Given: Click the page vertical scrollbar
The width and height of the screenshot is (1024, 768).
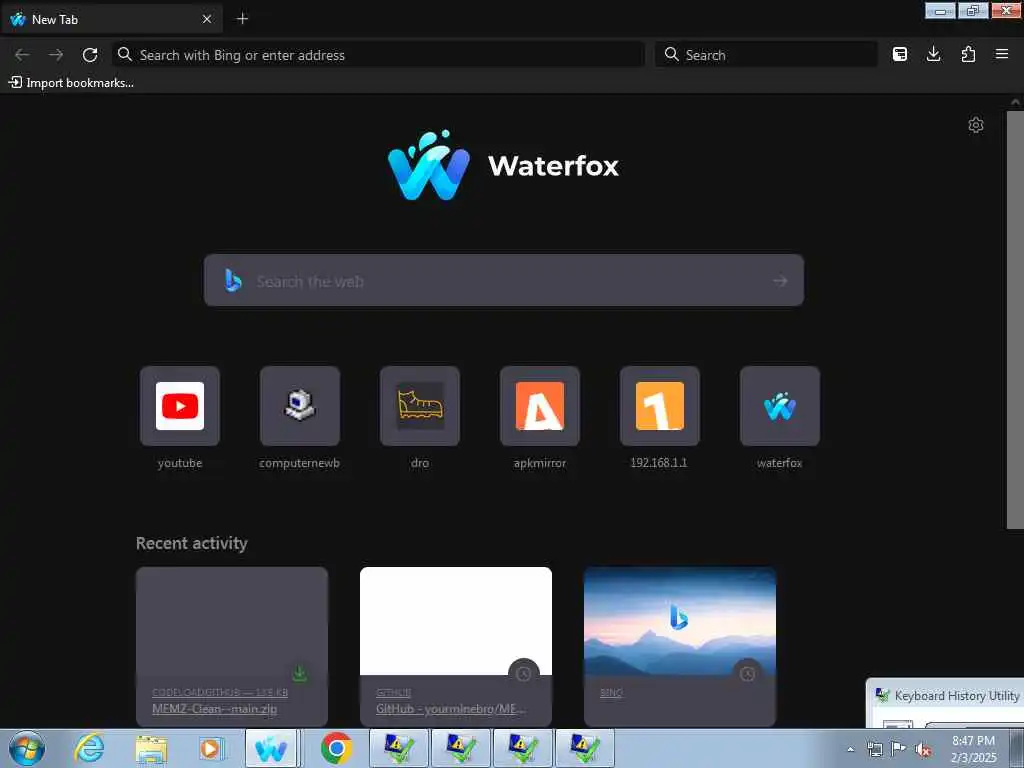Looking at the screenshot, I should [1015, 320].
